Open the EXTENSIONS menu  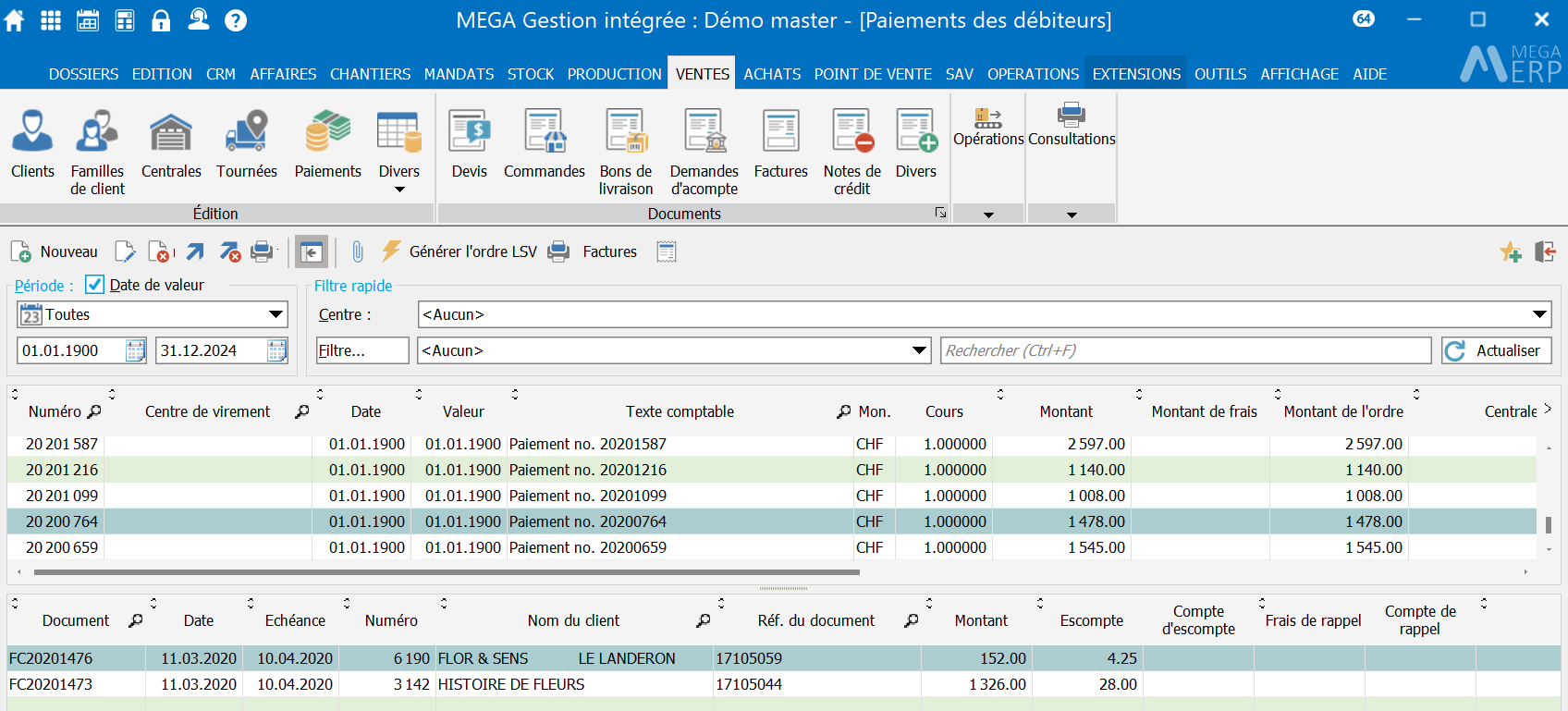(x=1136, y=74)
